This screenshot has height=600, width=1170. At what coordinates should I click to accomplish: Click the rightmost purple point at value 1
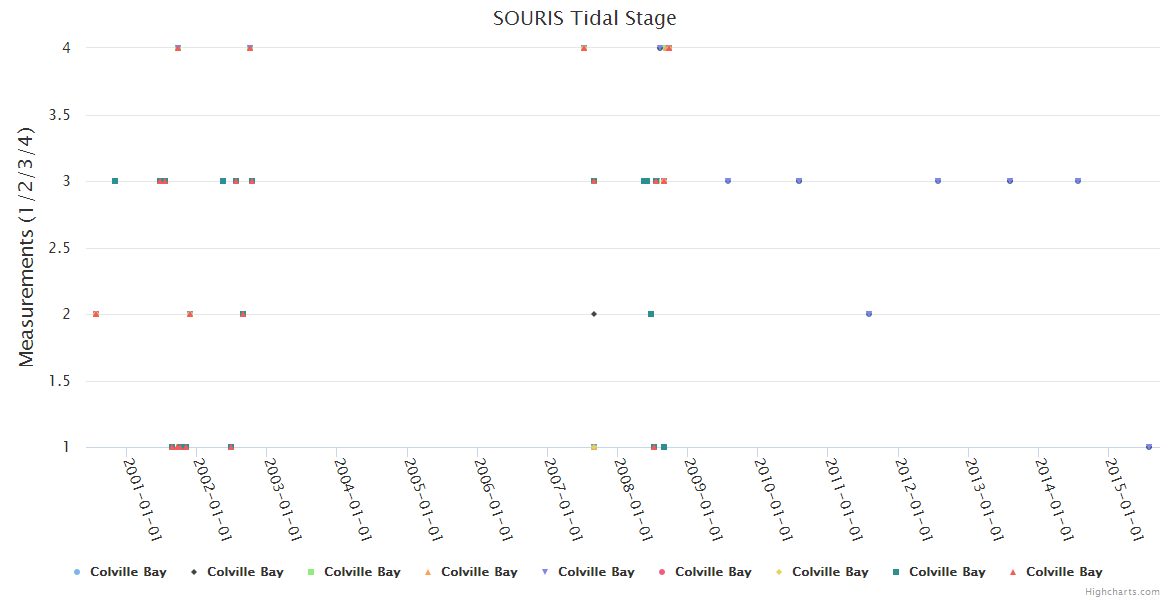[1149, 447]
